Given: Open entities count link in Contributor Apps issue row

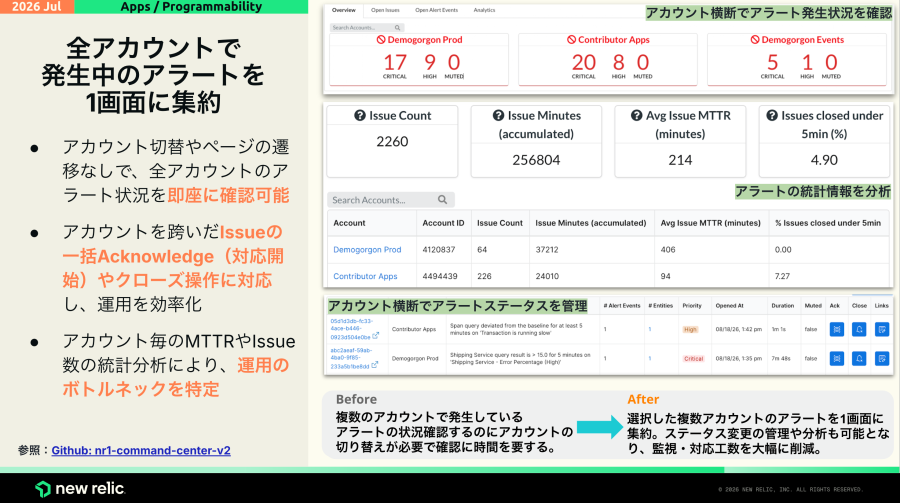Looking at the screenshot, I should tap(650, 330).
